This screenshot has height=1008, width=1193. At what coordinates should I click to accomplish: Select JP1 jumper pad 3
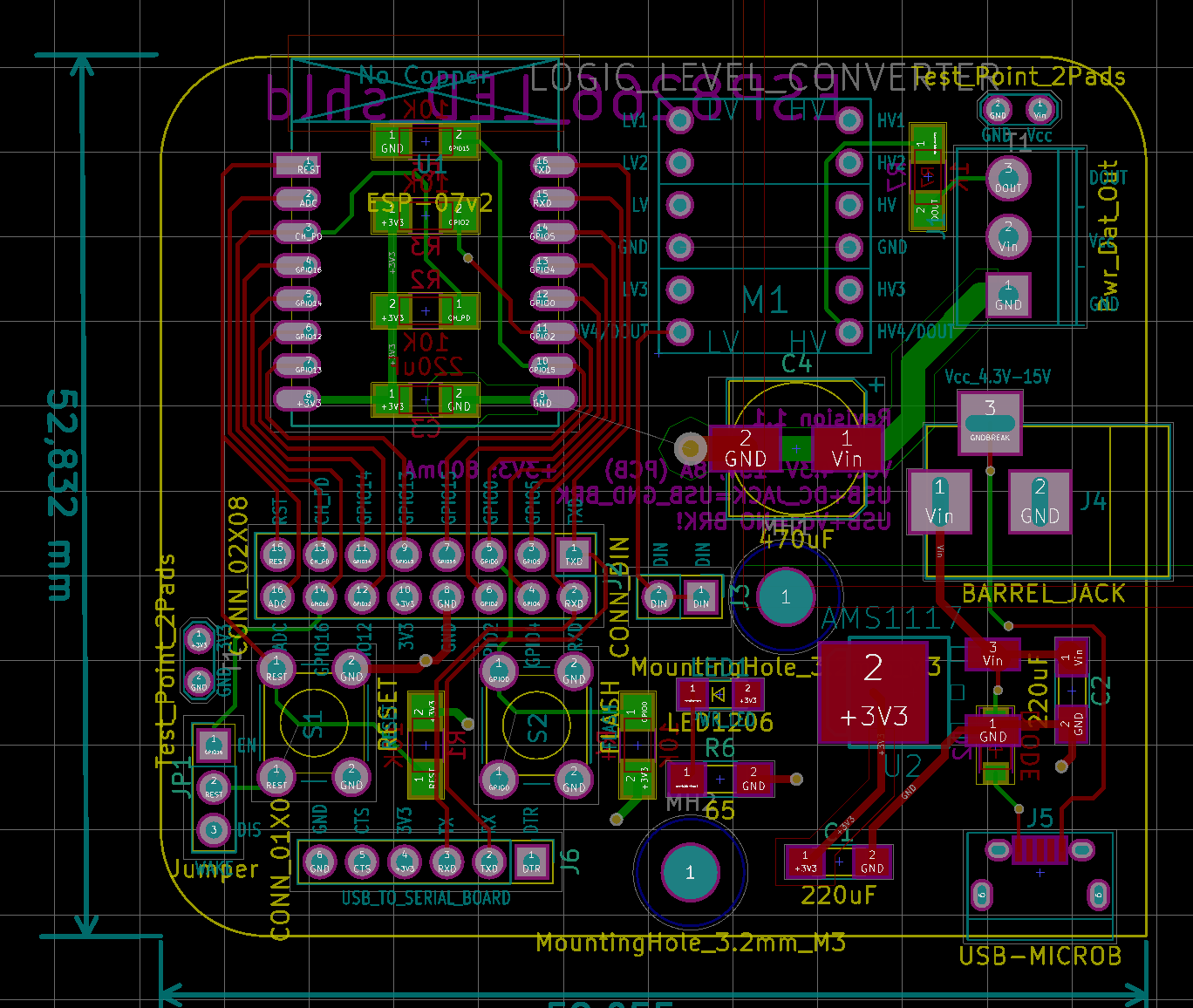[214, 829]
